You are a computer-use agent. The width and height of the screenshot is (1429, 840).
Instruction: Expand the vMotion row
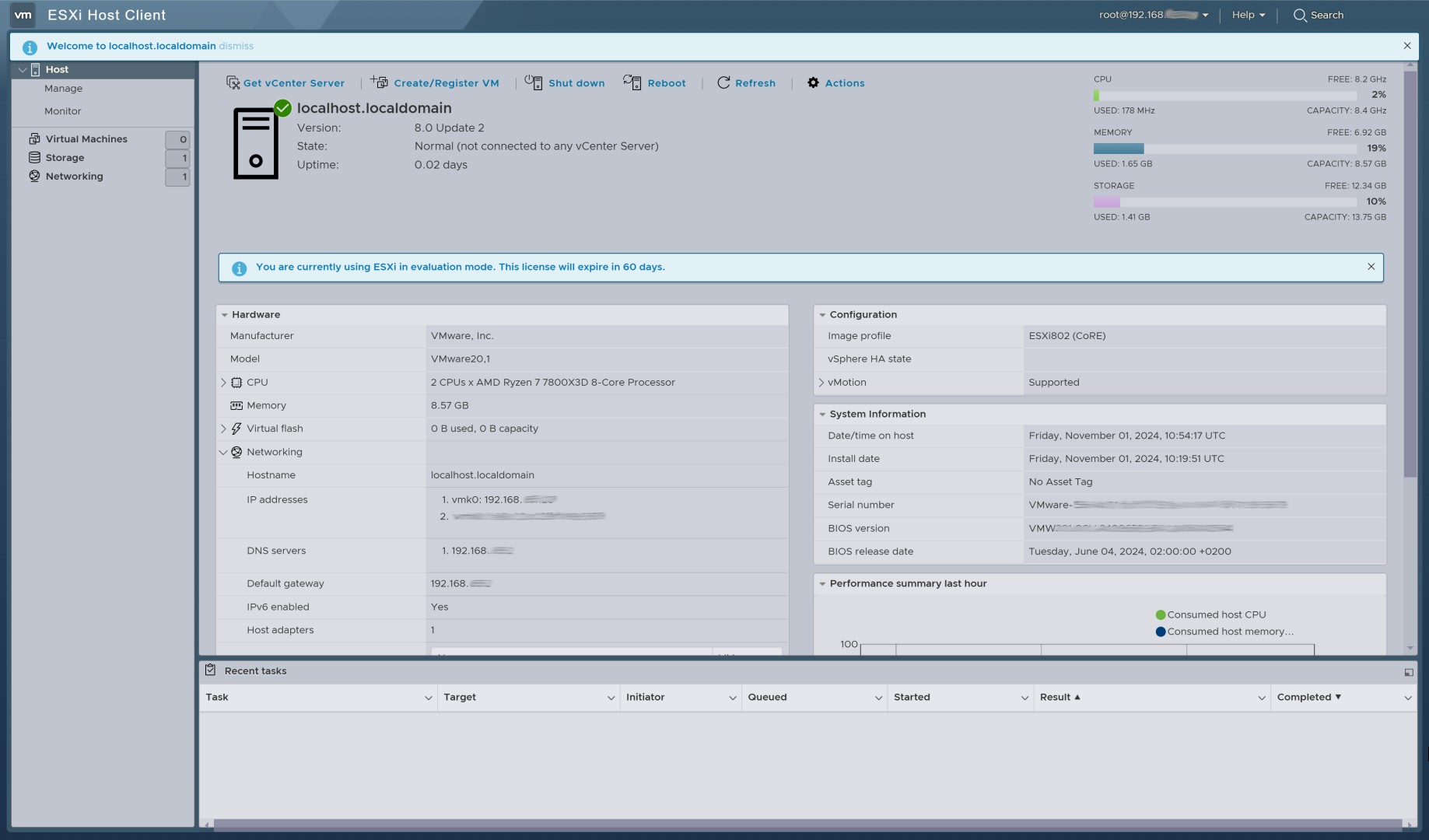(821, 383)
